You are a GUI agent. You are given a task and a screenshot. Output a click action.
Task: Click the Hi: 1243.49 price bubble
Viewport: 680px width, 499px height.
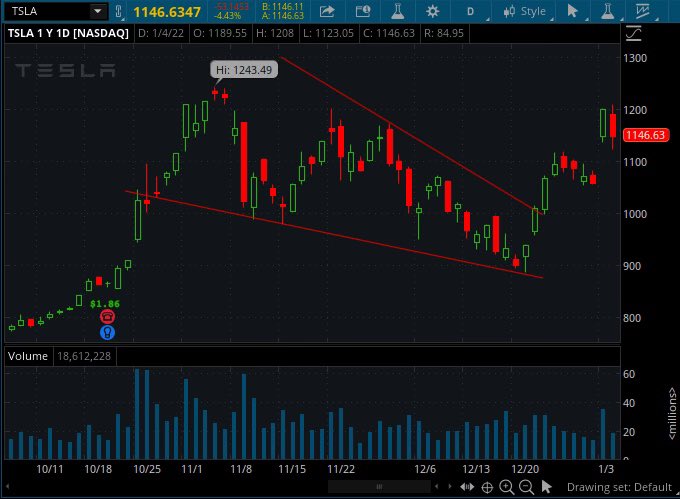(244, 69)
